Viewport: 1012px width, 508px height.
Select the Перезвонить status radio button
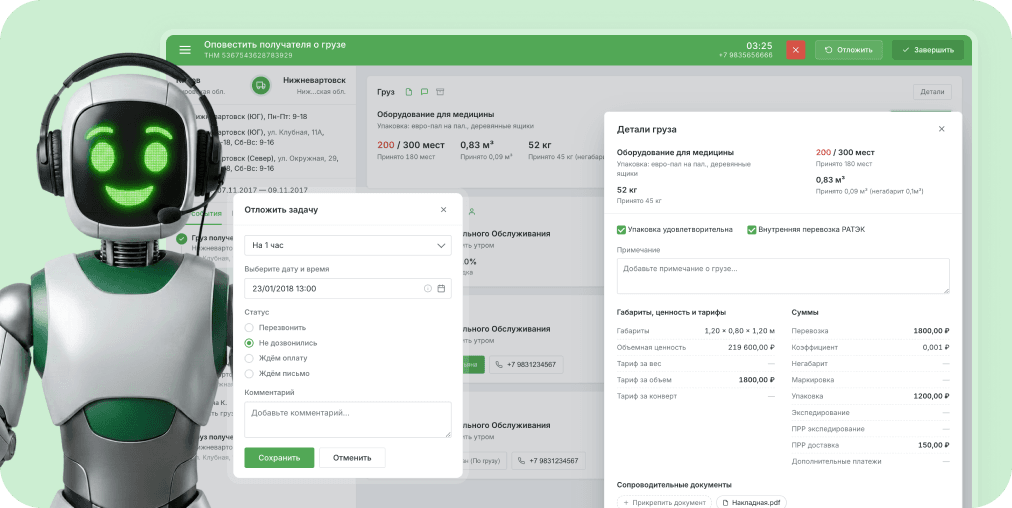[x=249, y=328]
